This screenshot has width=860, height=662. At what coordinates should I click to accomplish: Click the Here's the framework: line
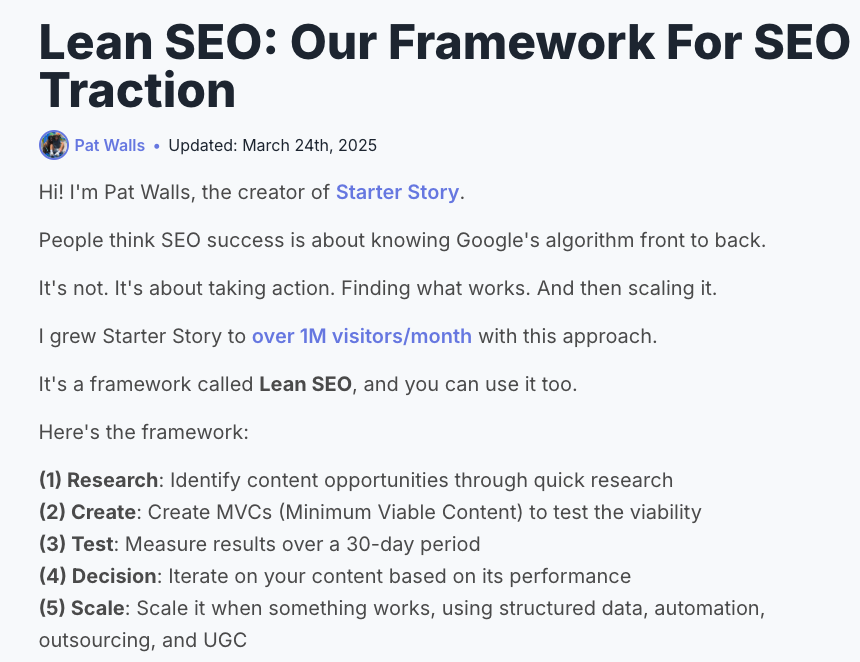pyautogui.click(x=144, y=432)
